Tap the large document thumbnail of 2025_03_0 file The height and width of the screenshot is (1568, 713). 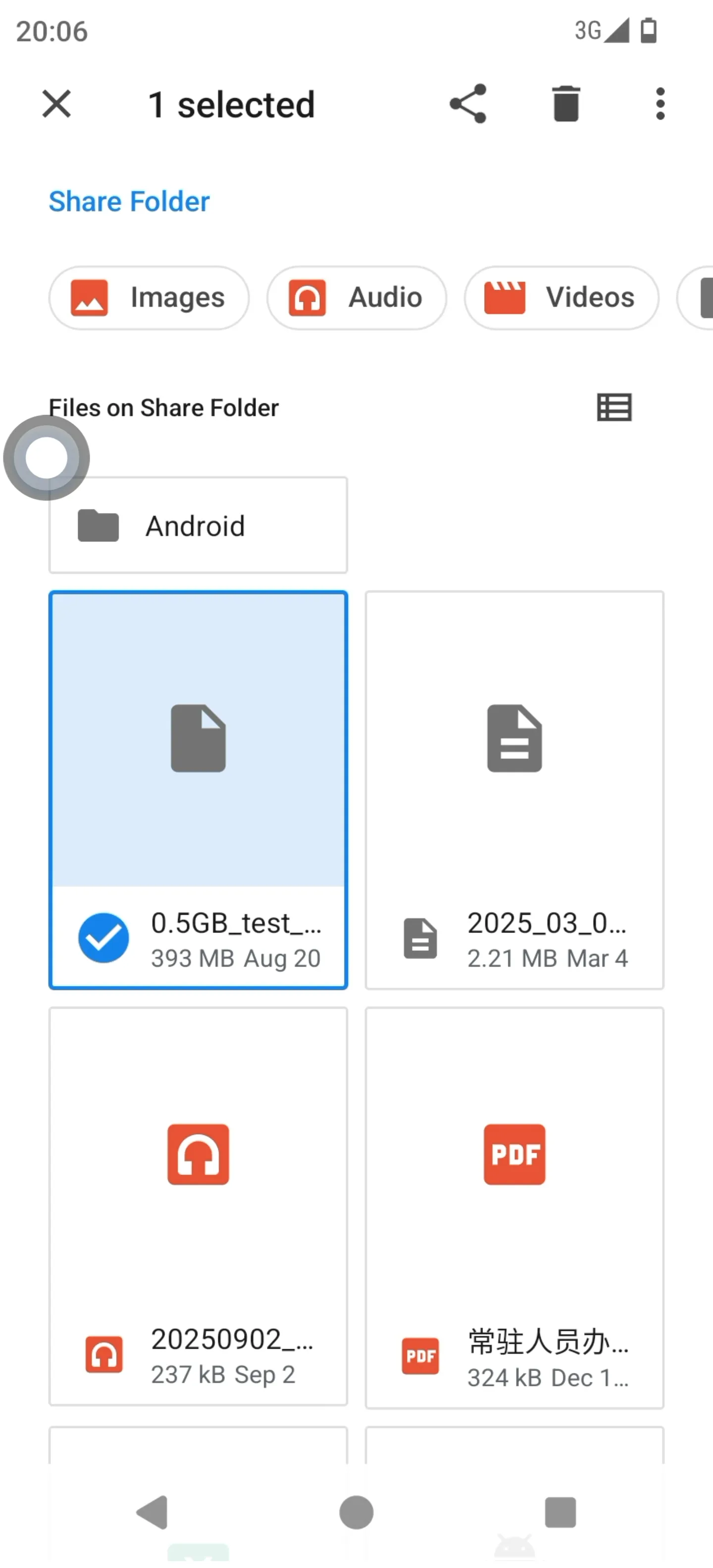point(514,738)
